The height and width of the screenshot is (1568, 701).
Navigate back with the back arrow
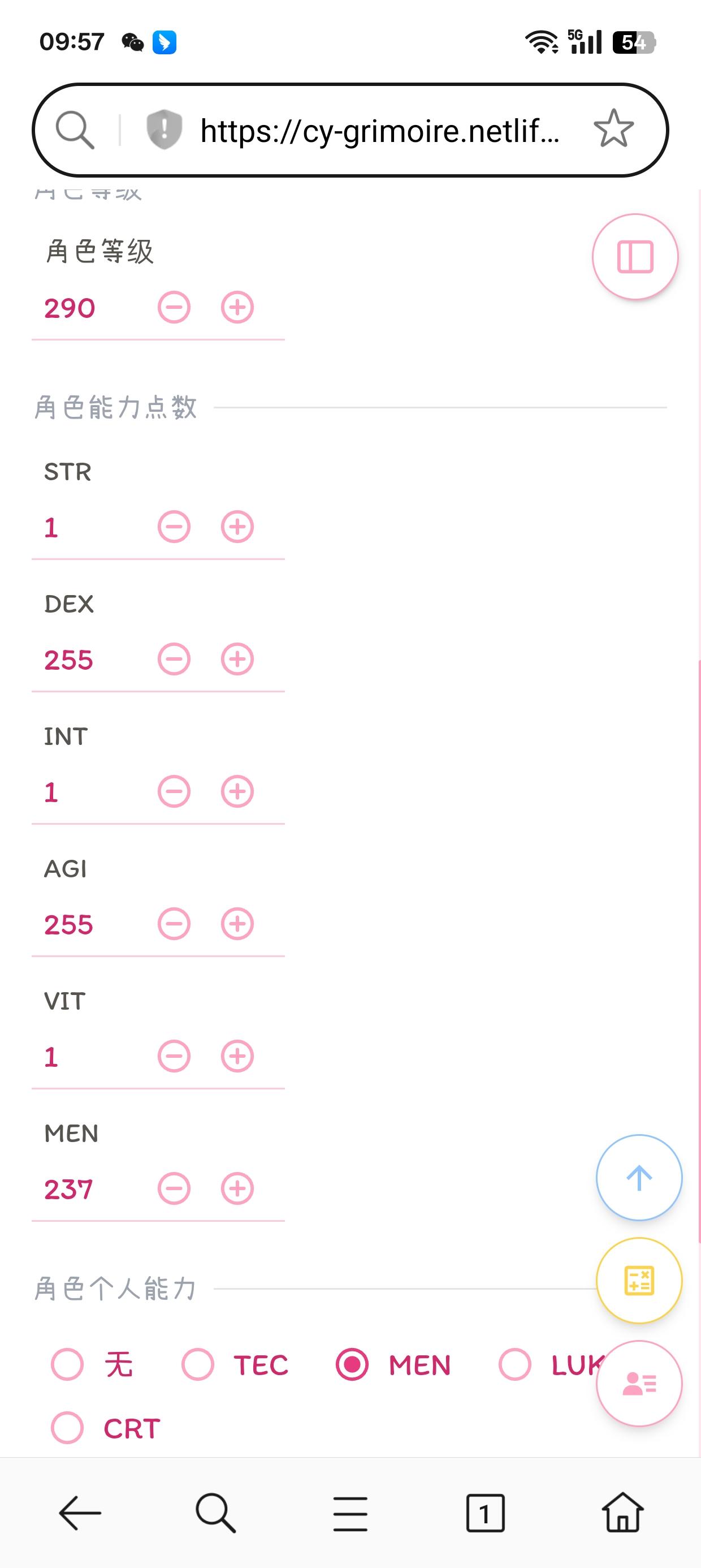80,1512
